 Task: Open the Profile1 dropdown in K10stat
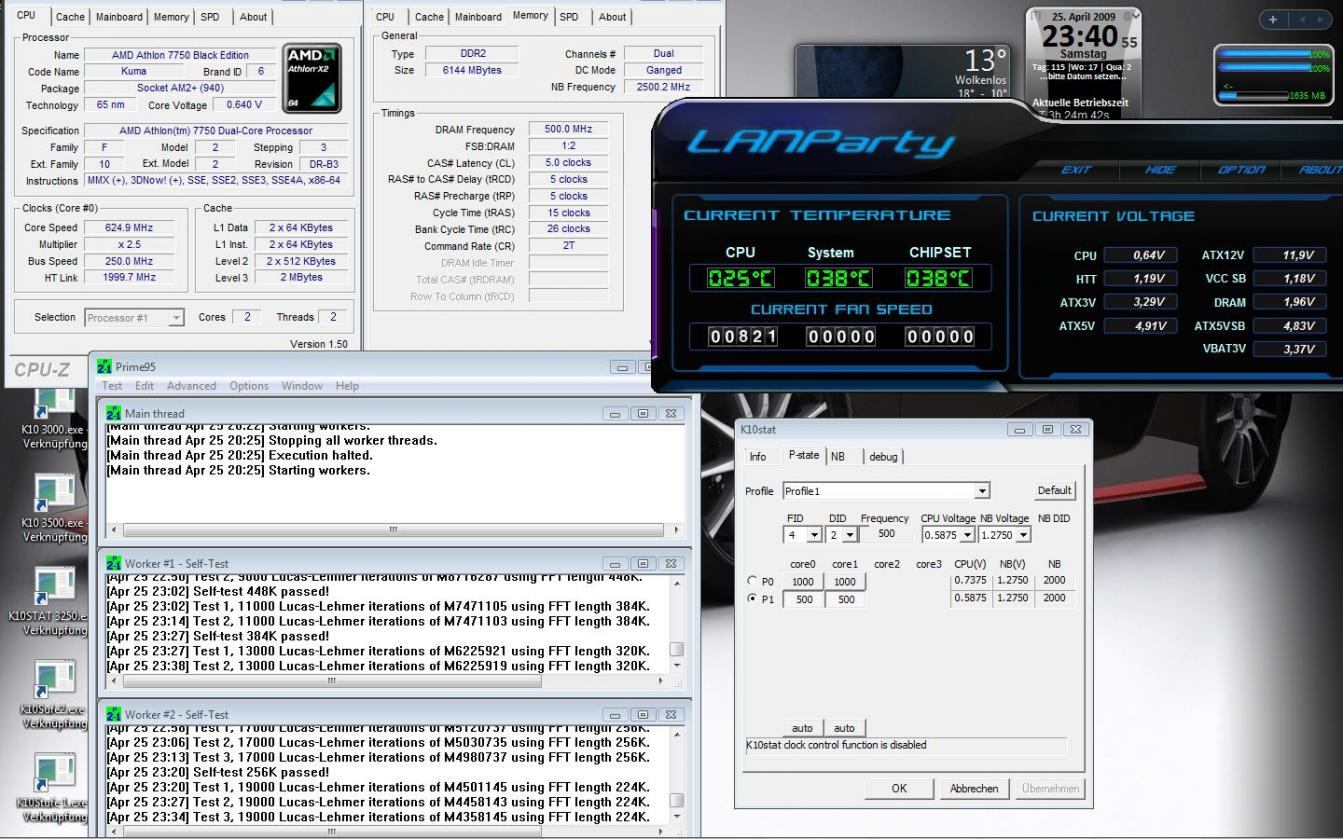click(983, 491)
